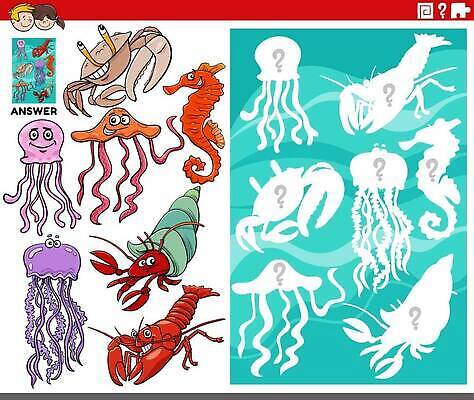Click the puzzle piece icon in header
This screenshot has width=474, height=400.
pos(460,11)
